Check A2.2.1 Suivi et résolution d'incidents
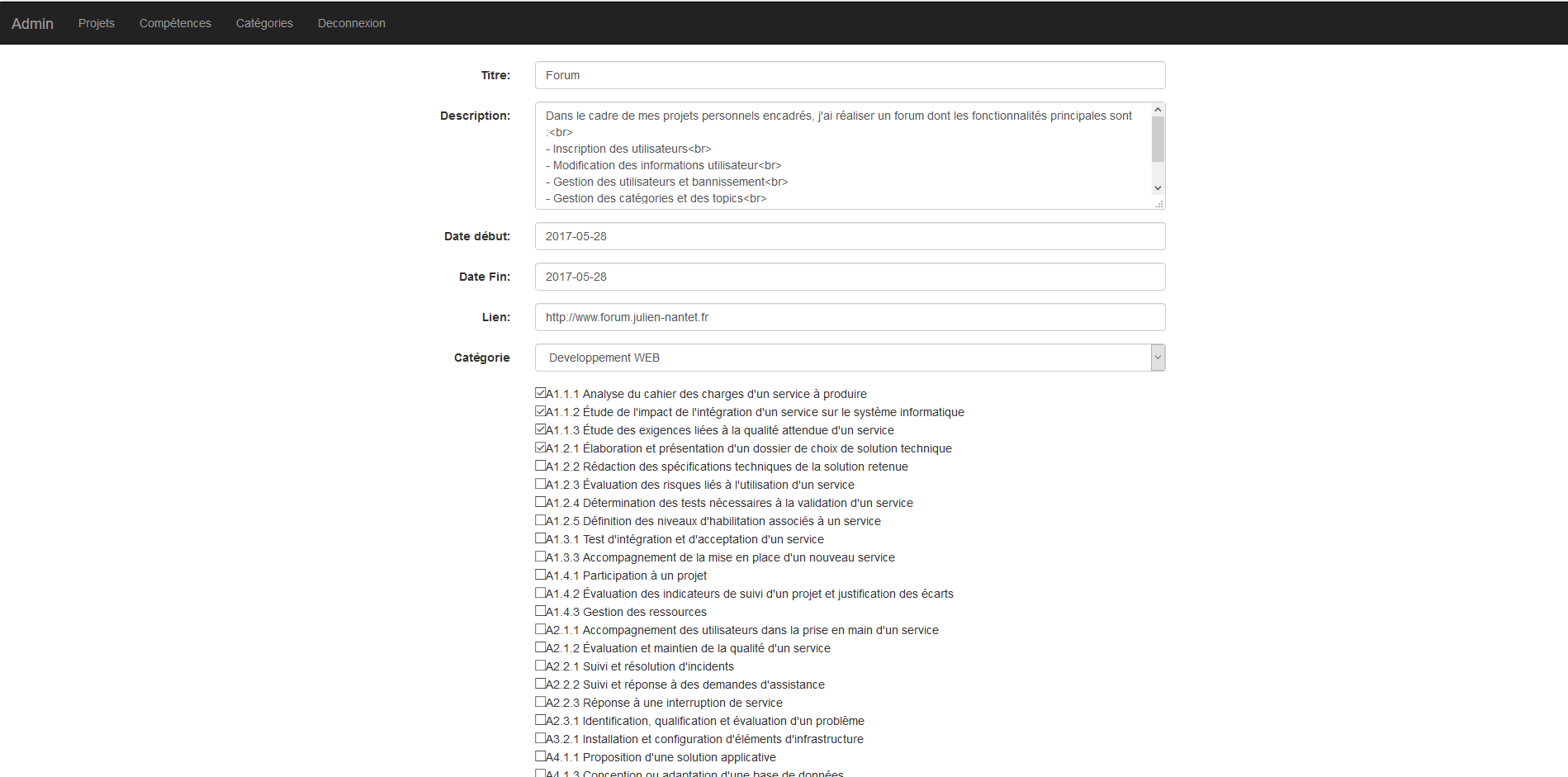The image size is (1568, 777). click(x=540, y=666)
